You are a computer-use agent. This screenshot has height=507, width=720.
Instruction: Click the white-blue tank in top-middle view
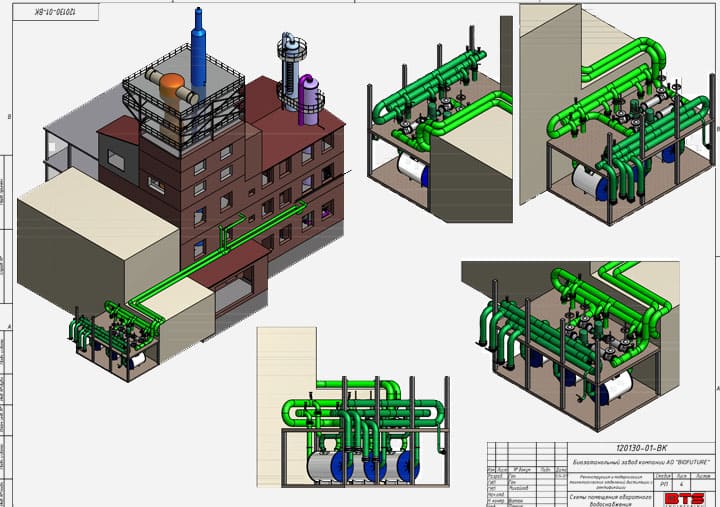point(413,170)
